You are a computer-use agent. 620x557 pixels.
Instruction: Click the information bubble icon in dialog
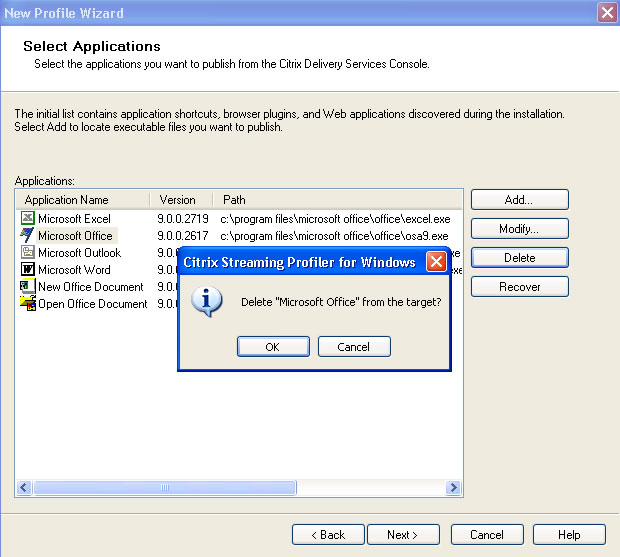(206, 301)
